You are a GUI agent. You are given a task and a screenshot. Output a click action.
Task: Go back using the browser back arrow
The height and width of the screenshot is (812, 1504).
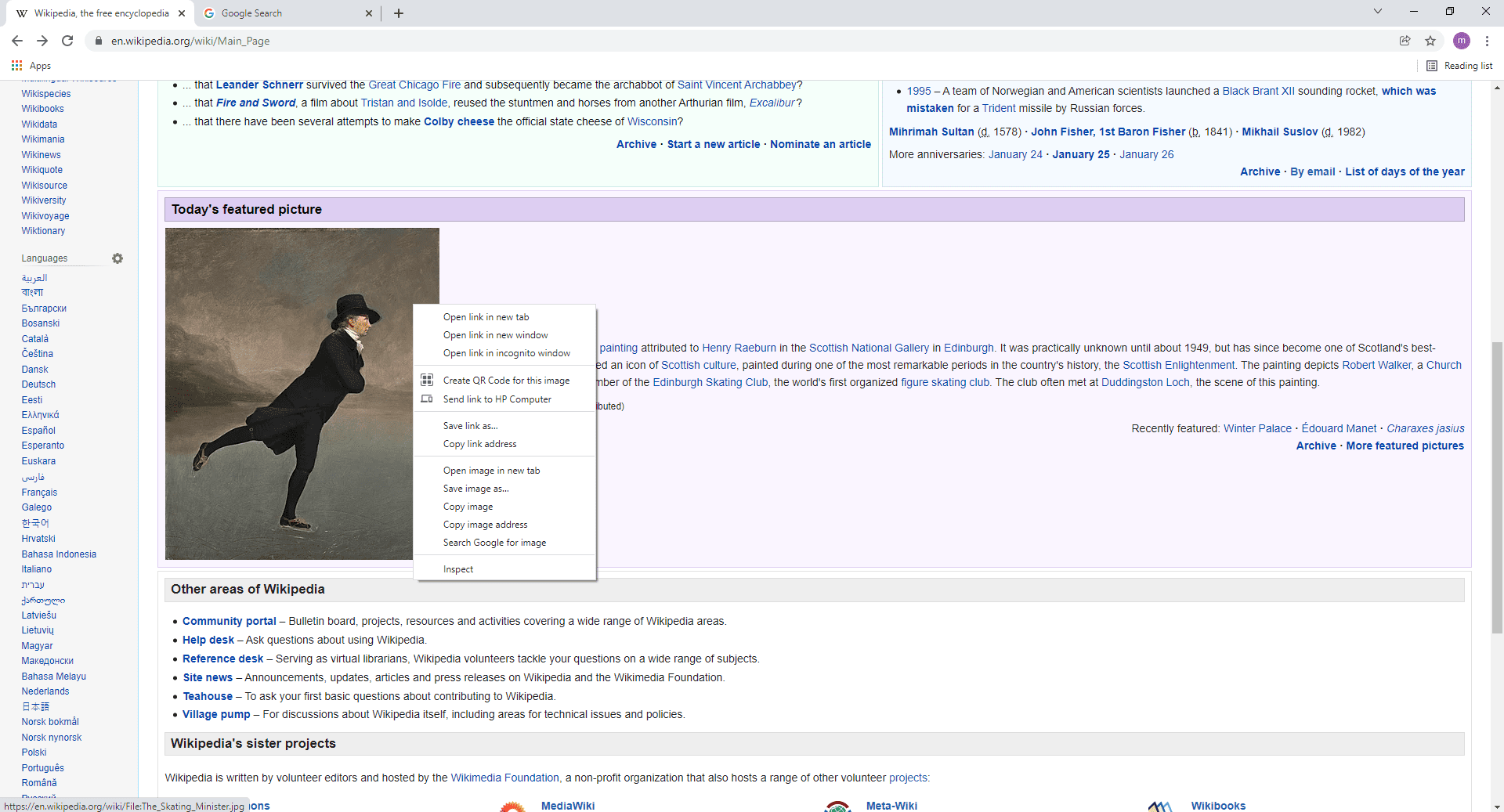tap(17, 41)
